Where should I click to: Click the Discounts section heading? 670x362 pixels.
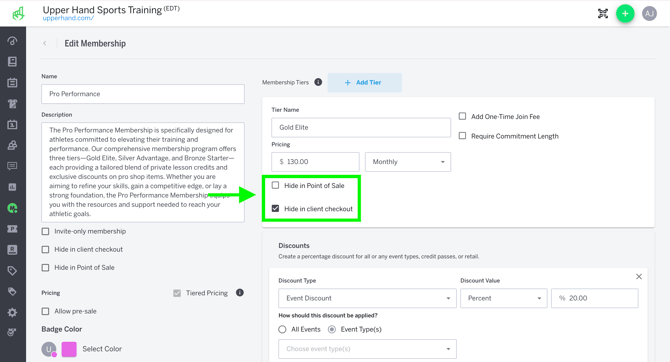tap(294, 246)
